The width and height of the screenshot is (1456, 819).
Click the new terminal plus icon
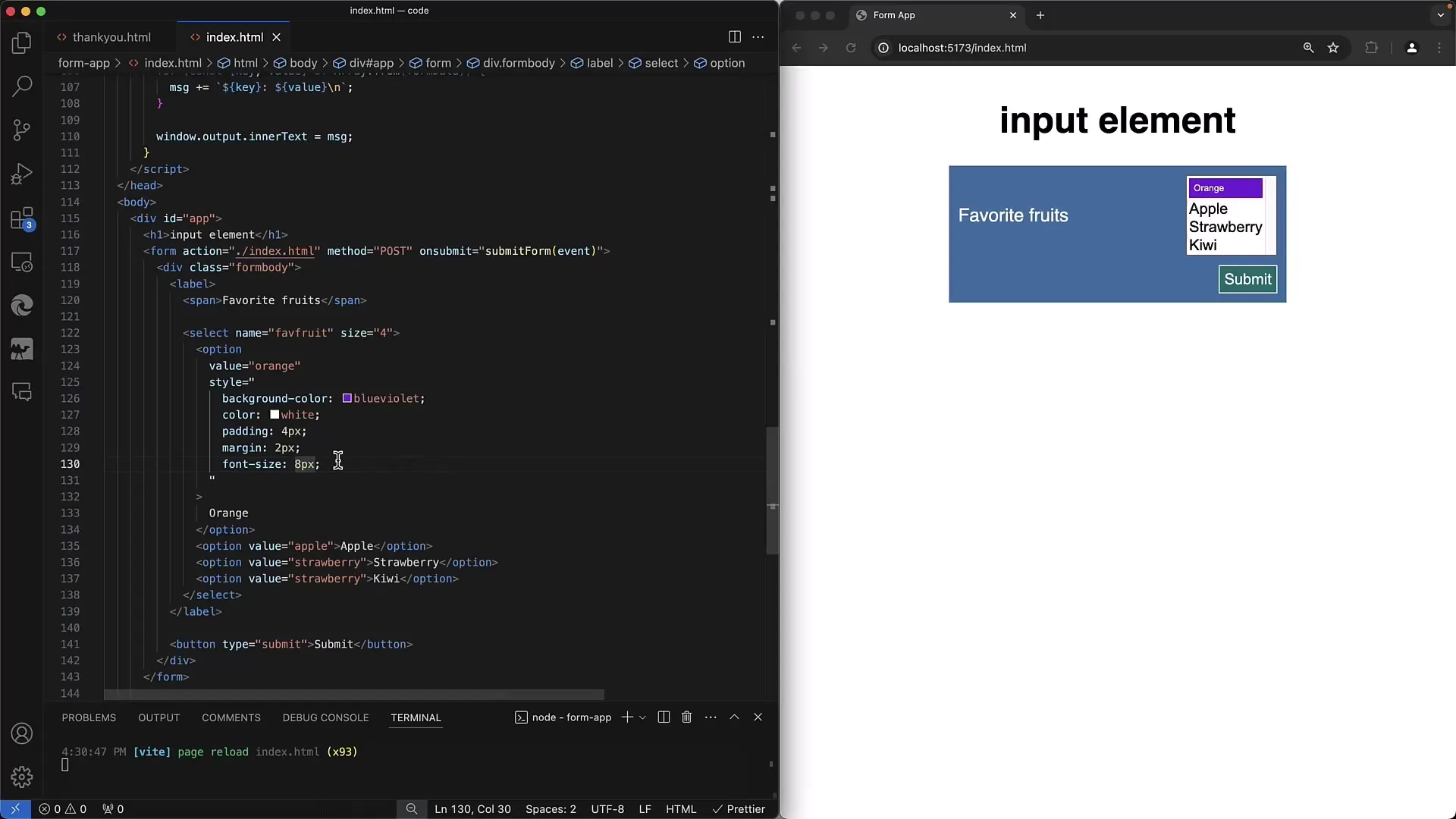click(x=627, y=717)
